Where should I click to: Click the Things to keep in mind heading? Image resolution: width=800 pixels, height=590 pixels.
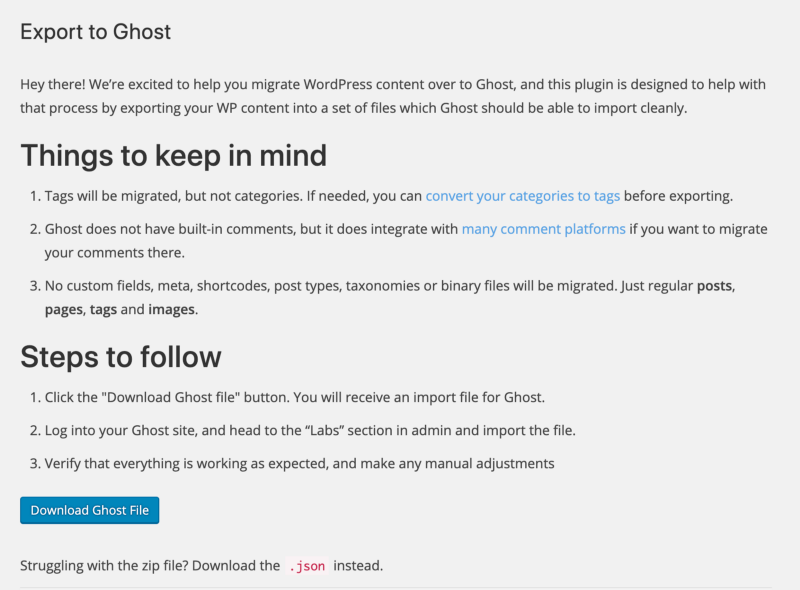pos(173,155)
